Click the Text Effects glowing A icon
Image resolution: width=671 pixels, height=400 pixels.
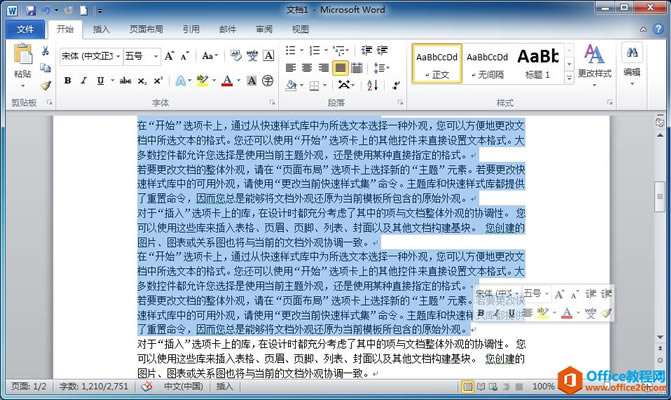(x=181, y=81)
